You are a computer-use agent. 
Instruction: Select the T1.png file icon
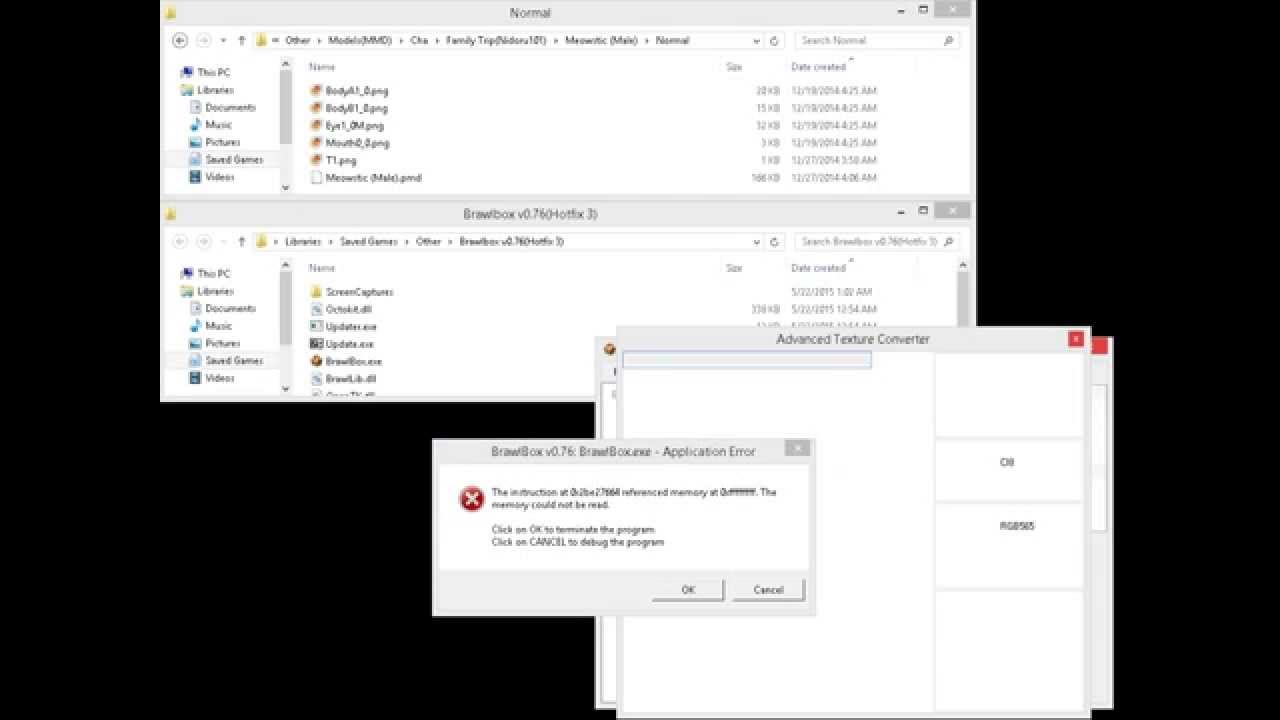[316, 160]
